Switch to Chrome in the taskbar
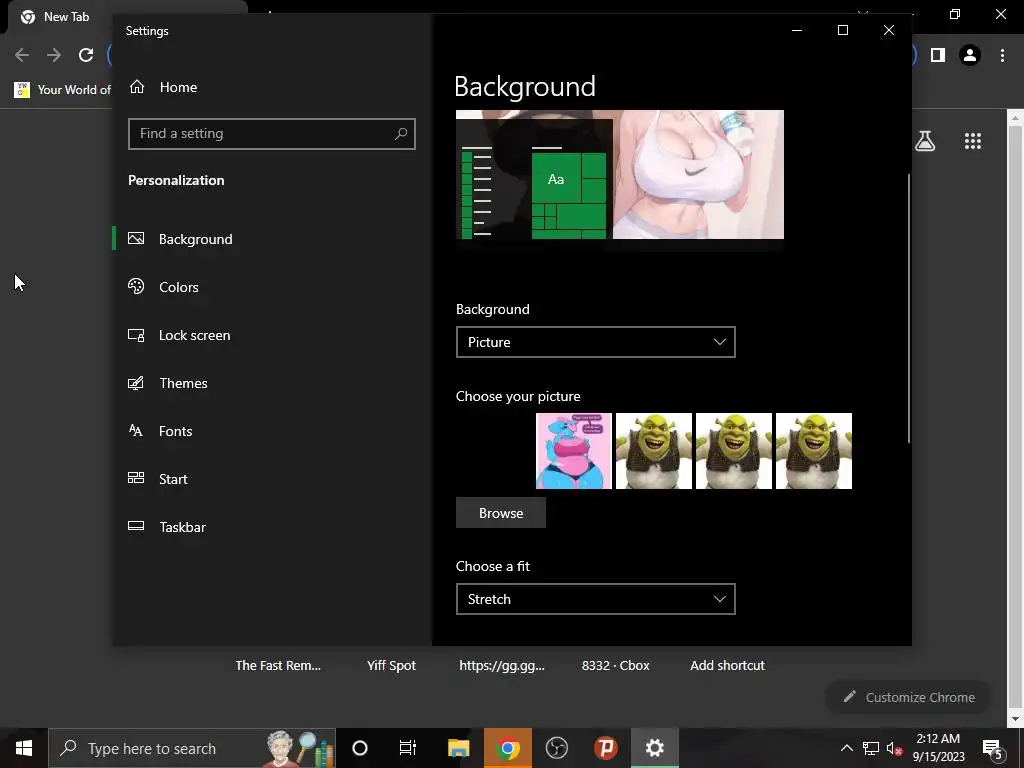This screenshot has height=768, width=1024. tap(507, 748)
